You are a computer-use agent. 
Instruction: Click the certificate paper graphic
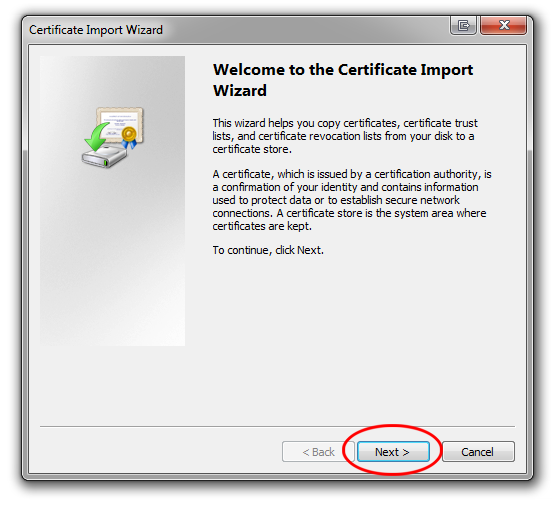pyautogui.click(x=120, y=125)
